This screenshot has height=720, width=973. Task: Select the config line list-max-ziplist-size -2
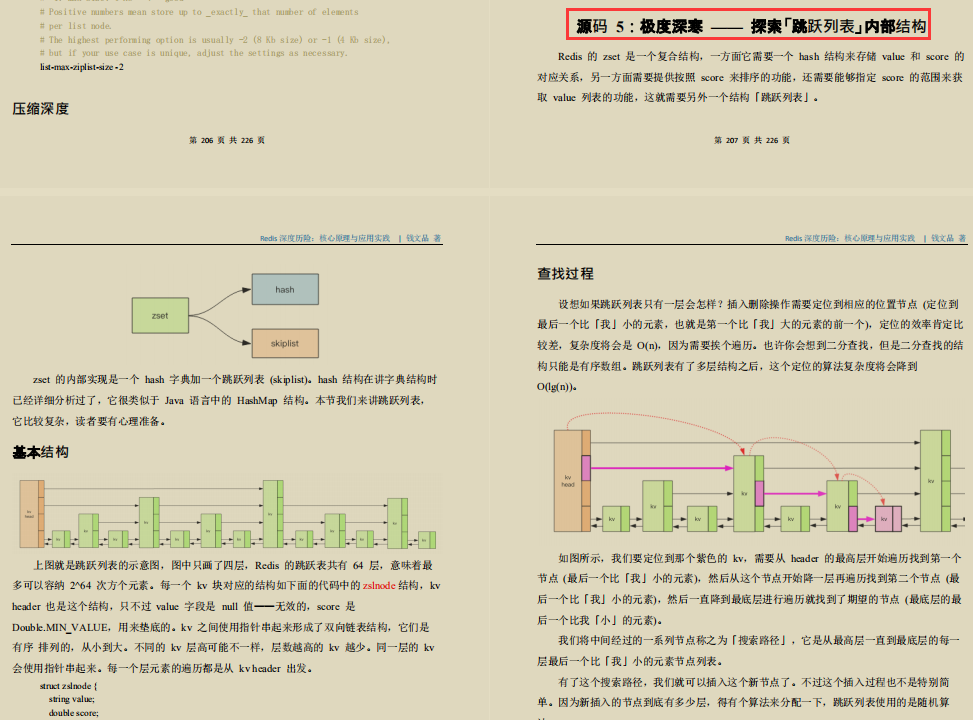[82, 67]
